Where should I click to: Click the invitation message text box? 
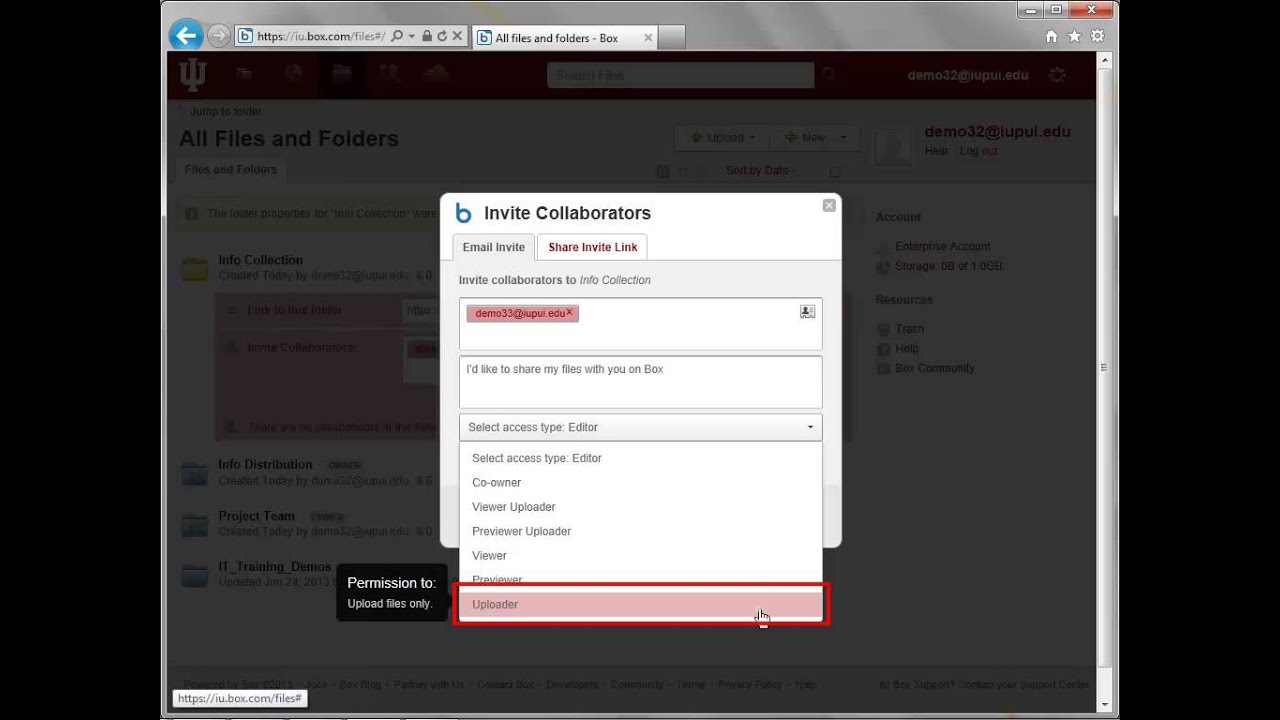coord(641,382)
